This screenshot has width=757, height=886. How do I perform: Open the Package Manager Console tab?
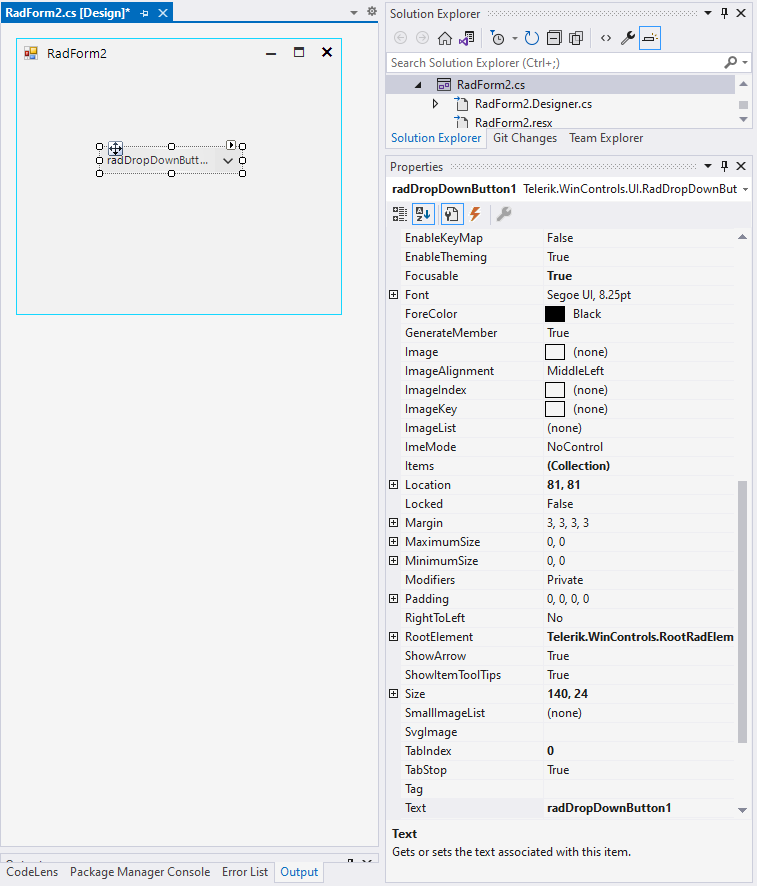[140, 872]
